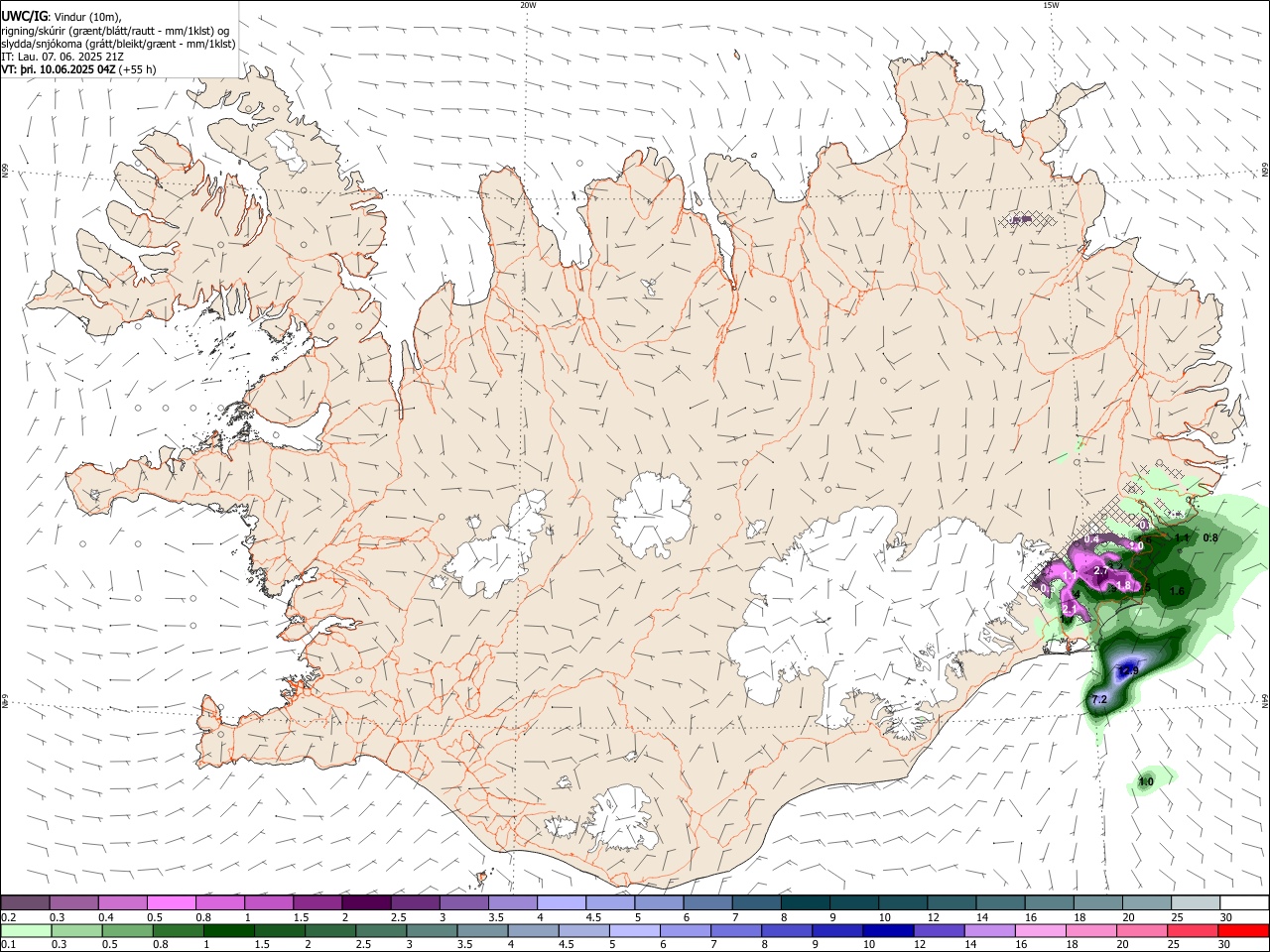Select pale lavender top swatch starting at 4
Screen dimensions: 1270x952
coord(561,902)
